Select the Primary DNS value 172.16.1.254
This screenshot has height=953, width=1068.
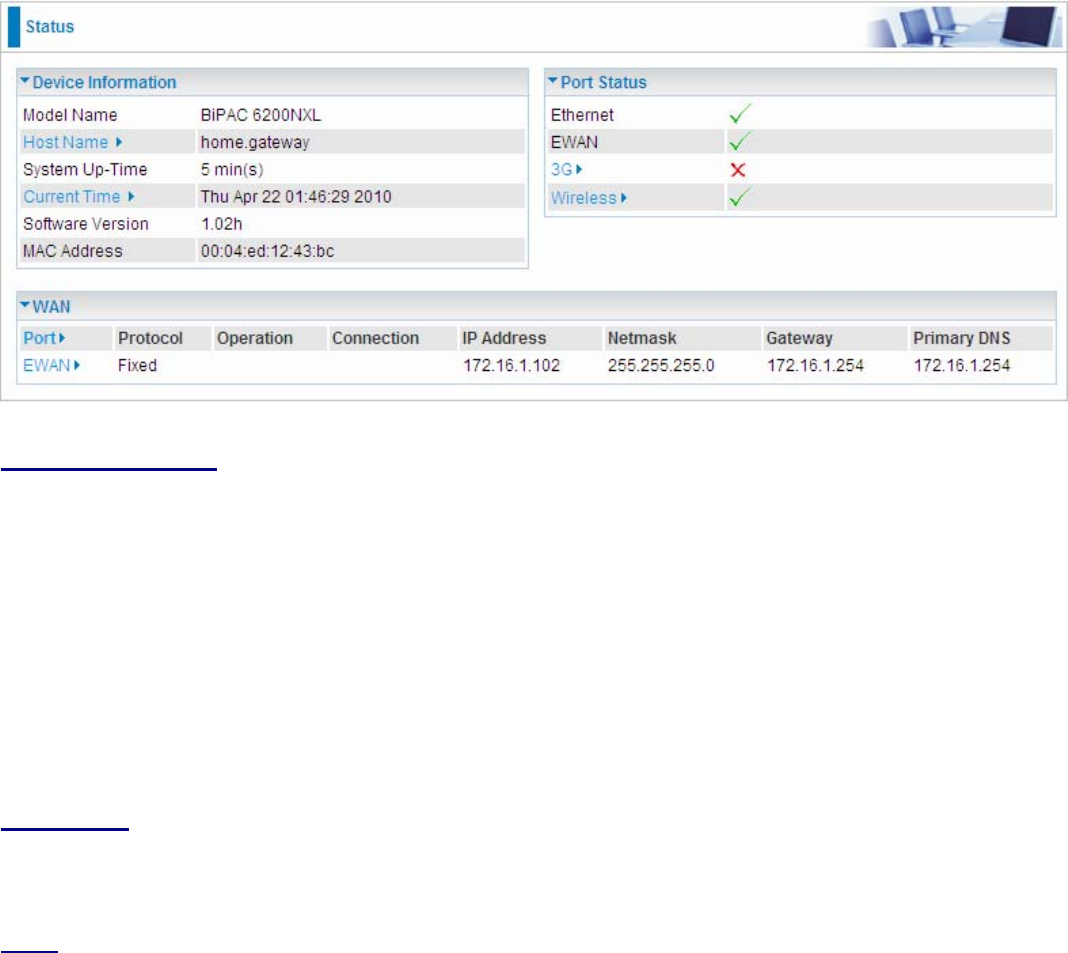962,366
